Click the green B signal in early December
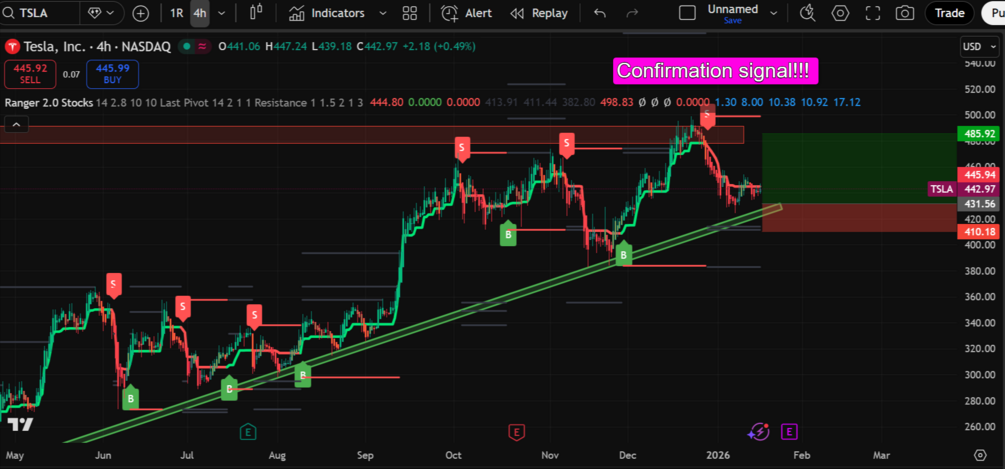Image resolution: width=1005 pixels, height=469 pixels. point(624,256)
